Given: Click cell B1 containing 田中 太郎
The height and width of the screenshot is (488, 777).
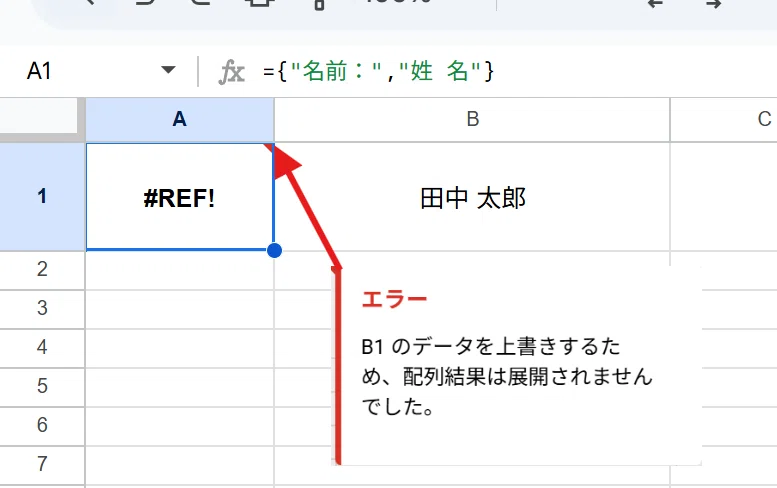Looking at the screenshot, I should coord(472,198).
